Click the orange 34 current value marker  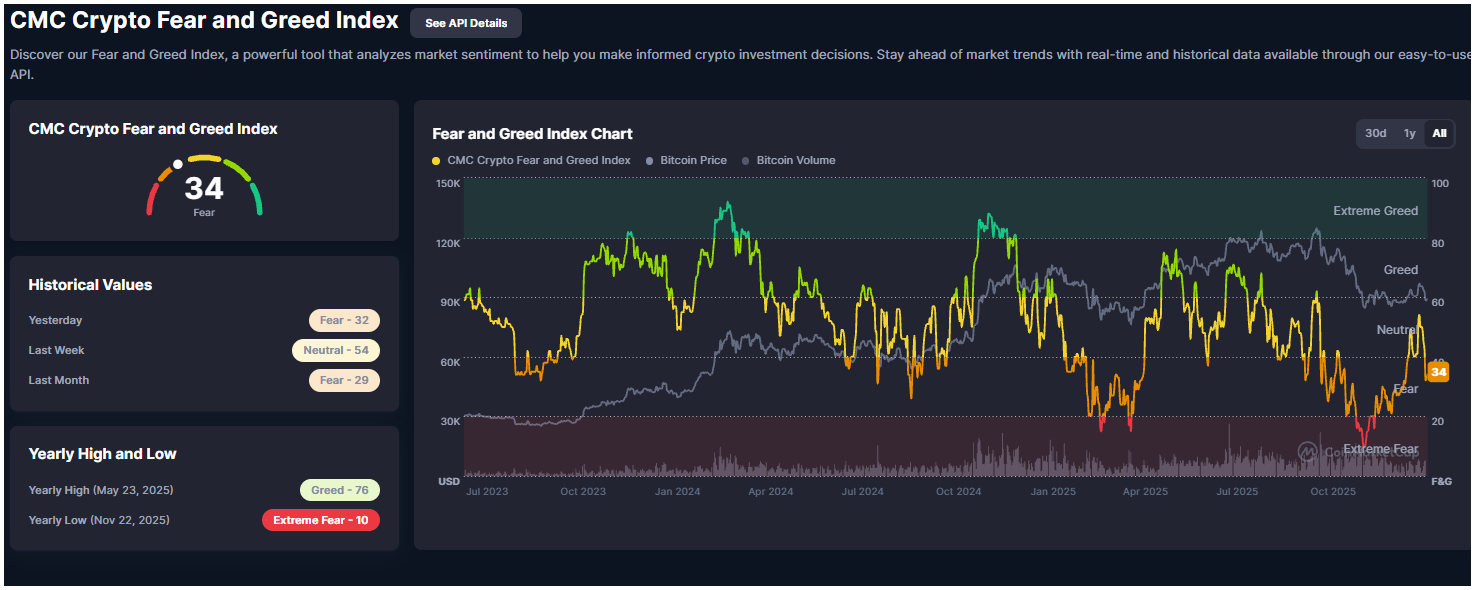[1438, 372]
